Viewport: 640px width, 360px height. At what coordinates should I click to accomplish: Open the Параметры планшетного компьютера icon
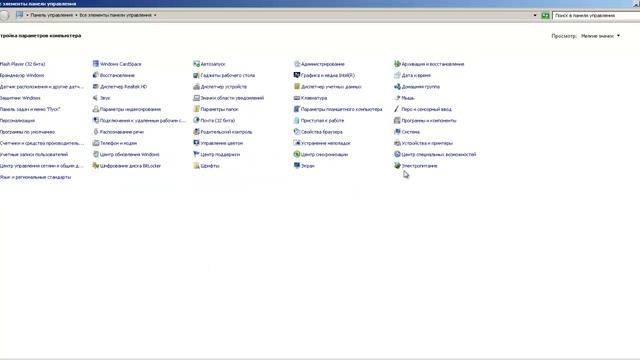tap(297, 109)
